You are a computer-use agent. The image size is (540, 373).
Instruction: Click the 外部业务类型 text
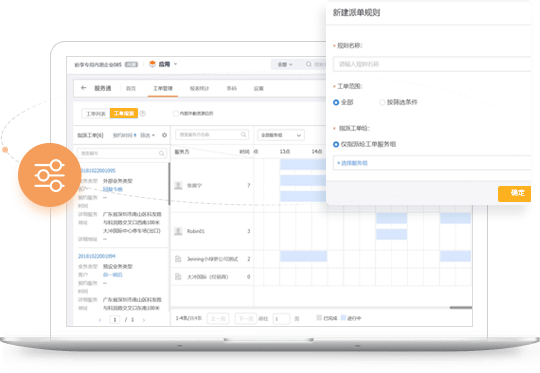pos(118,181)
